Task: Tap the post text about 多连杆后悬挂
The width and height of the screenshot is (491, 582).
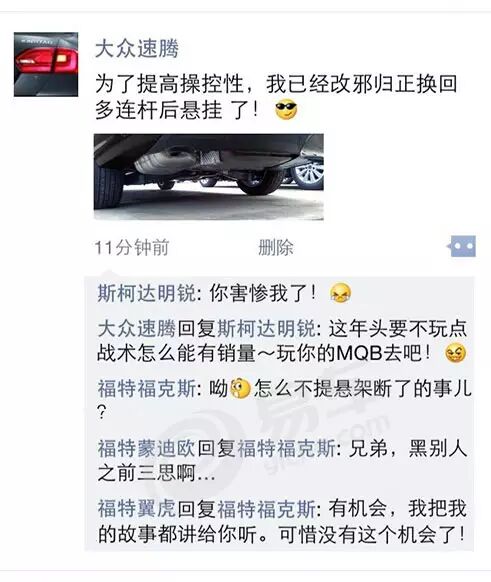Action: tap(276, 97)
